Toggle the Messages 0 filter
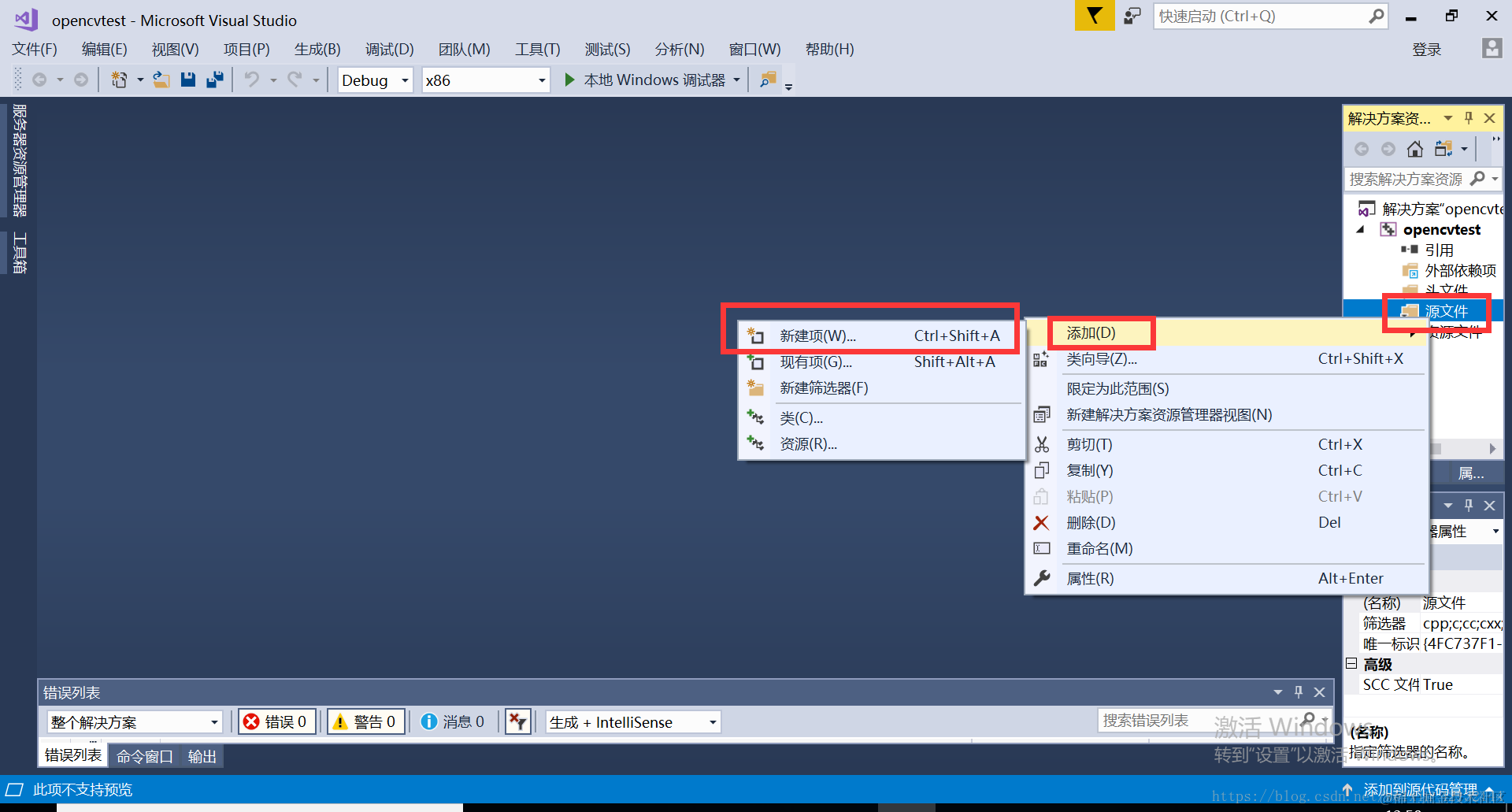The width and height of the screenshot is (1512, 812). click(453, 721)
